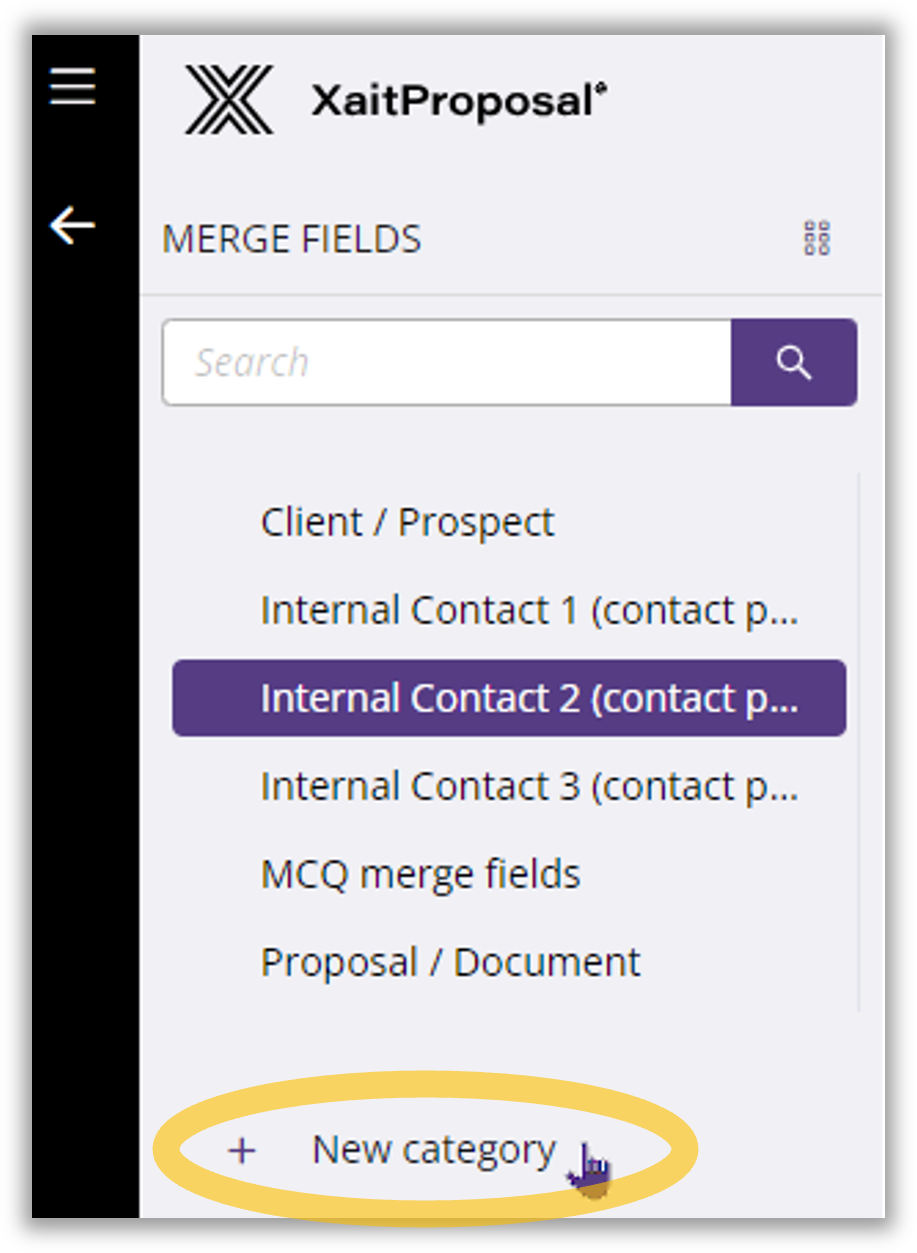
Task: Run a search with the magnifier button
Action: point(794,363)
